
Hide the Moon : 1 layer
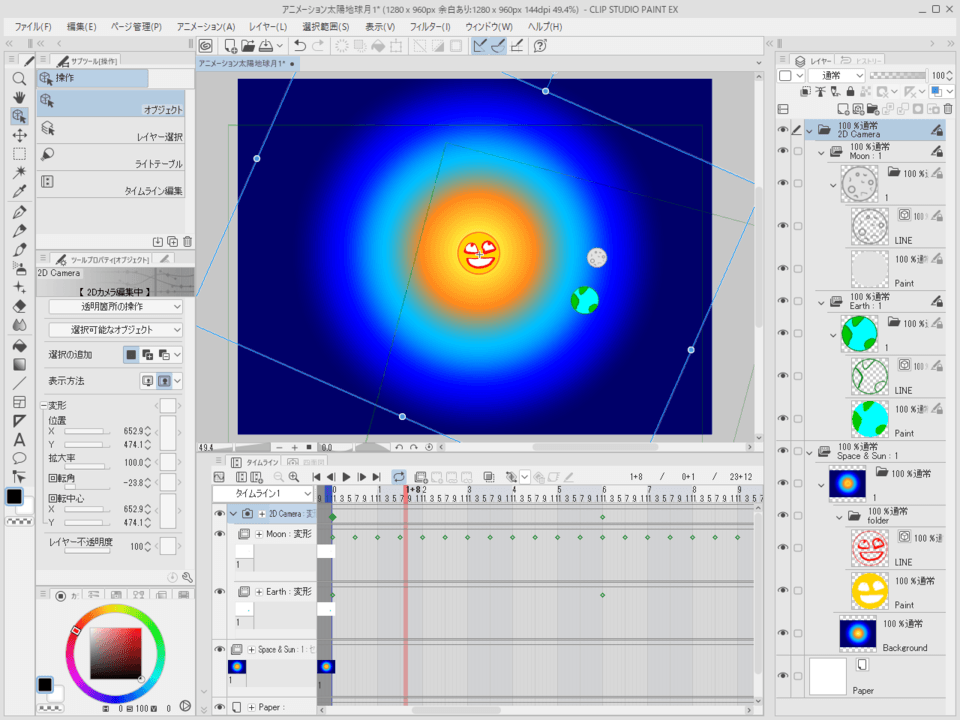click(785, 150)
